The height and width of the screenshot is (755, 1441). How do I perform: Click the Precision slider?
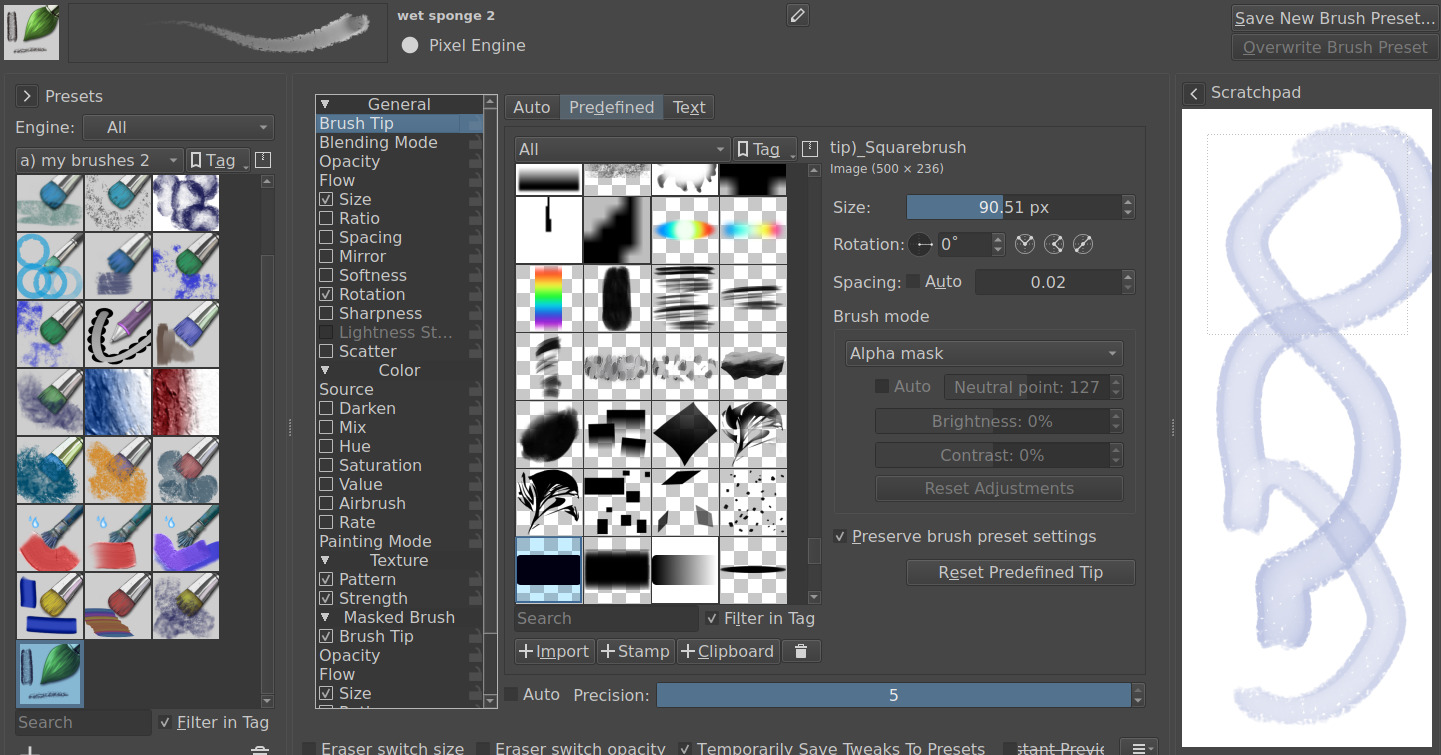click(x=893, y=695)
